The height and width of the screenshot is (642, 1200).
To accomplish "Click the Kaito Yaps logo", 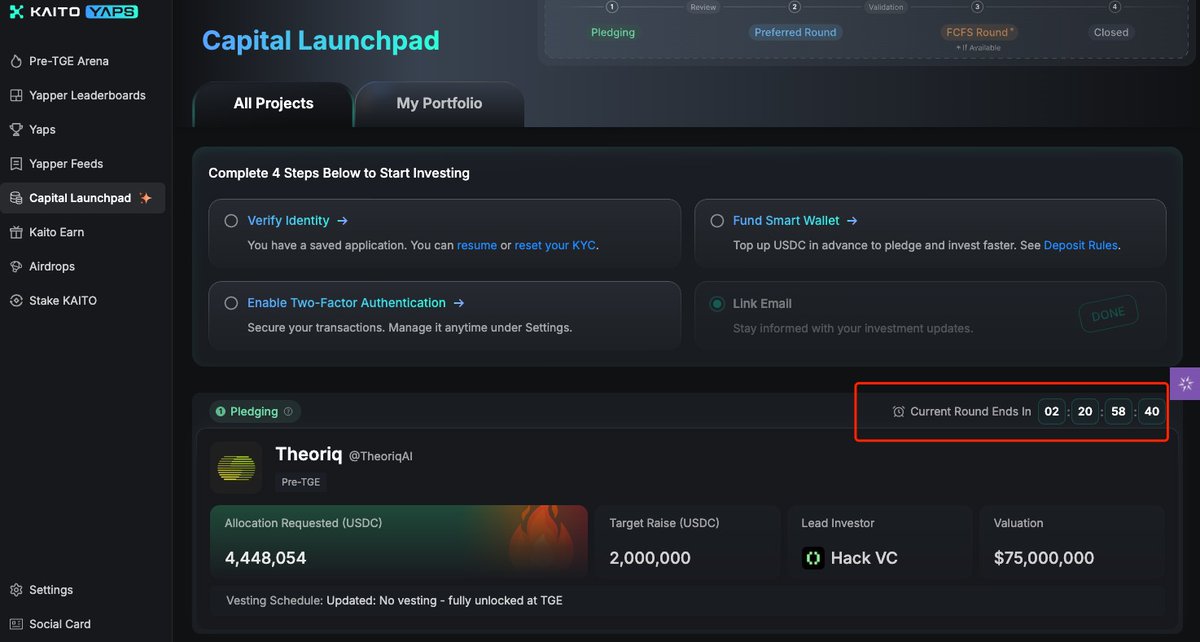I will 73,12.
